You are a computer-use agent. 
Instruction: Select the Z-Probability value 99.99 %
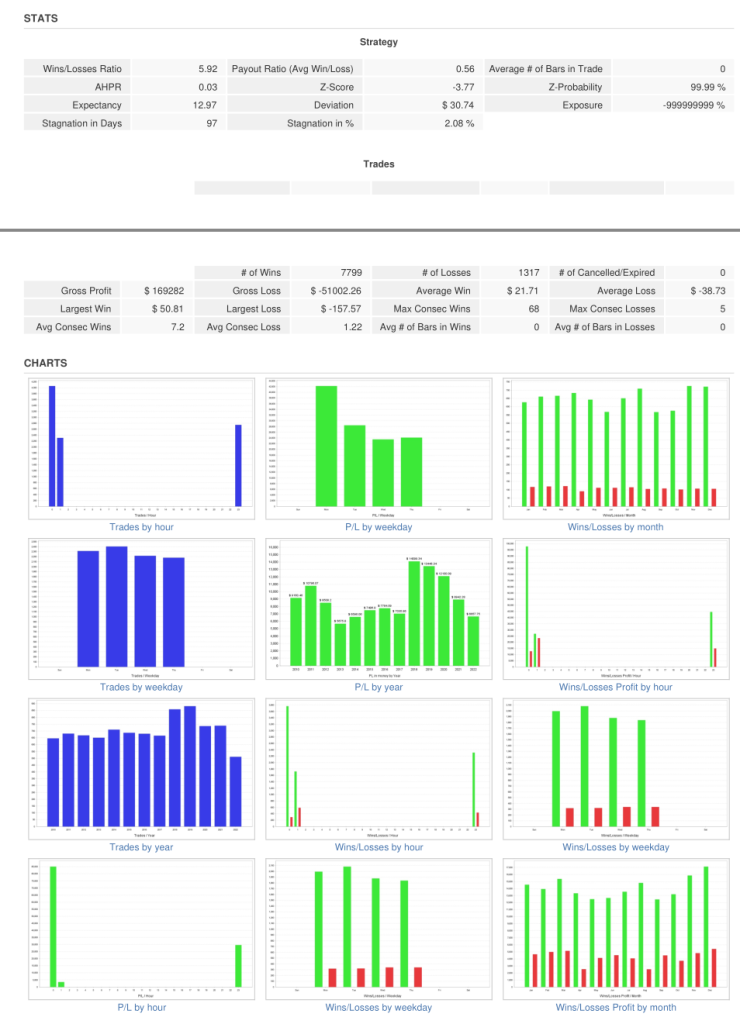(x=707, y=87)
